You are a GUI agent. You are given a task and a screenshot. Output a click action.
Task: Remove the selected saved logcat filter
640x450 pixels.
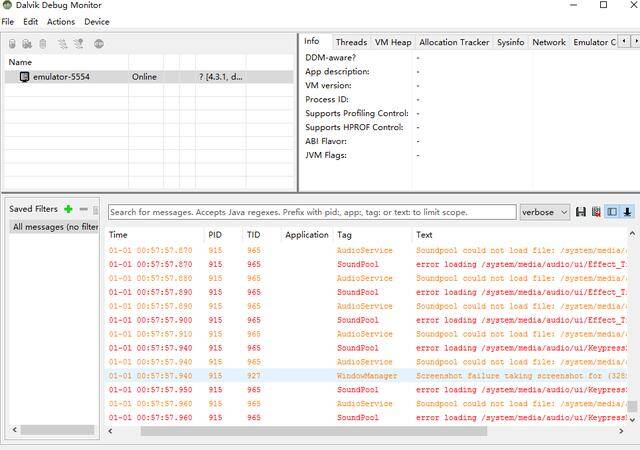point(83,209)
